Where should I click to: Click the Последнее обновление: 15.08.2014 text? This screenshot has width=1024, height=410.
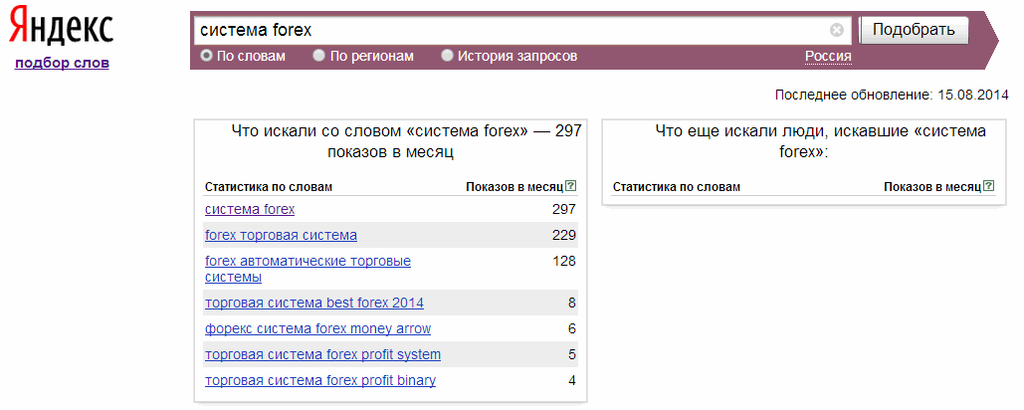tap(891, 95)
